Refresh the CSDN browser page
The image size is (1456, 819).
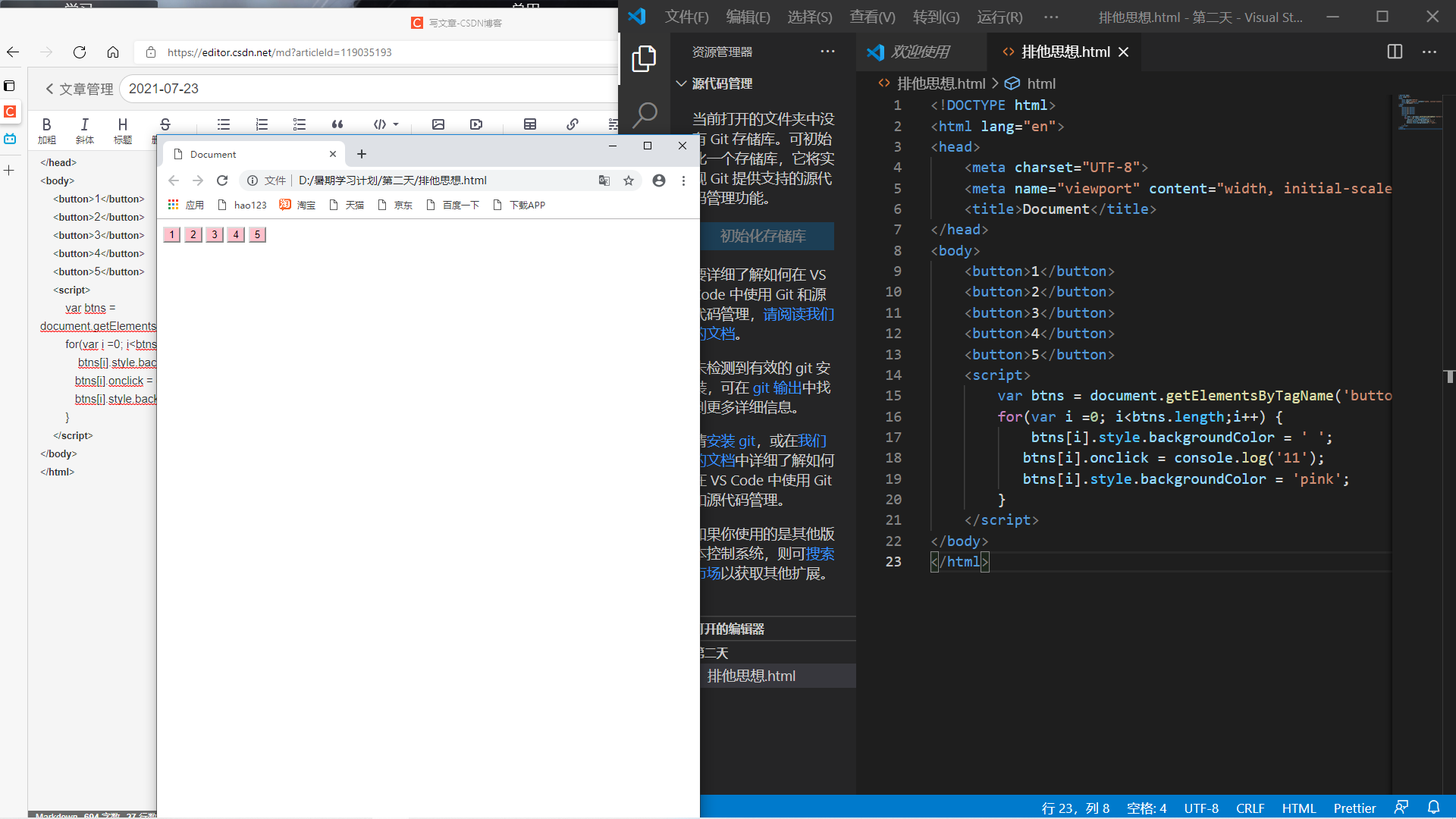tap(80, 52)
